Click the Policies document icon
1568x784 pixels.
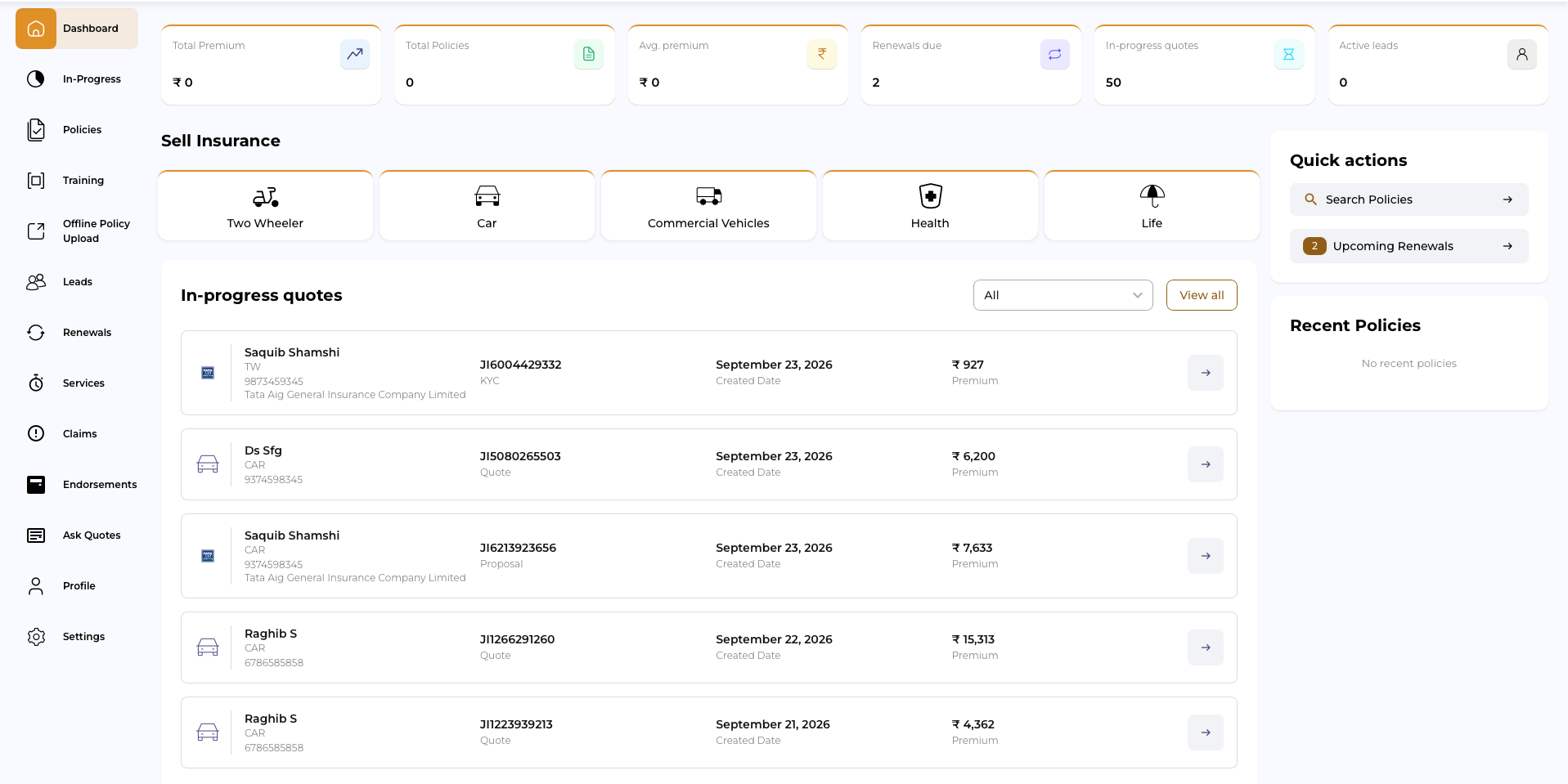tap(36, 130)
